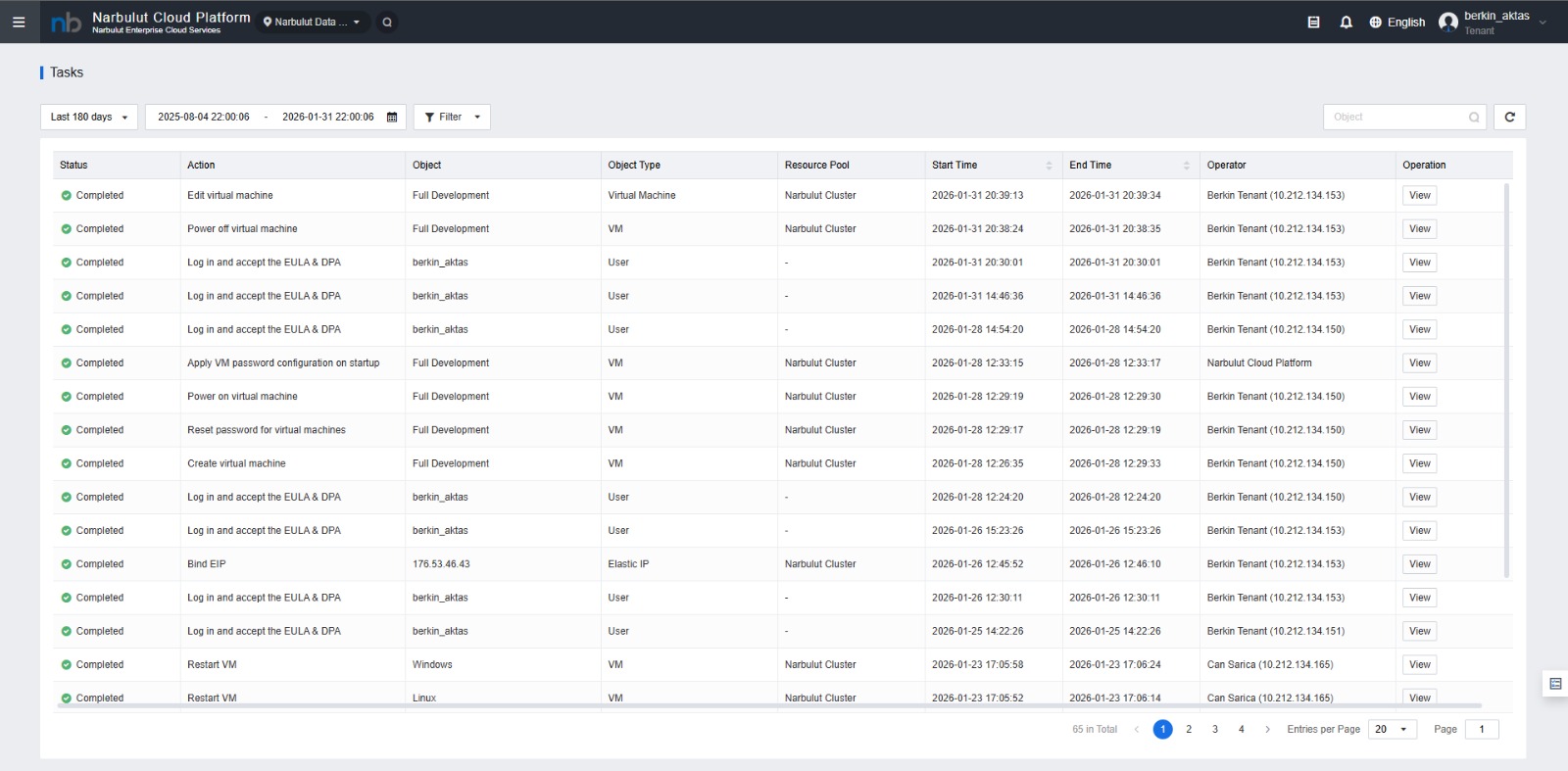
Task: Sort tasks by End Time
Action: coord(1186,166)
